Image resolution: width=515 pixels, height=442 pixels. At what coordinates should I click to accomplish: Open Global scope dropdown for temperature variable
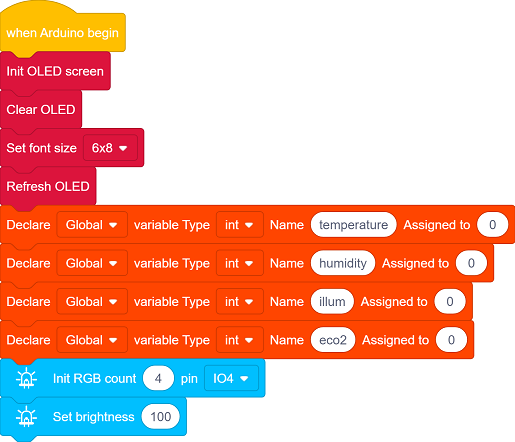coord(92,225)
